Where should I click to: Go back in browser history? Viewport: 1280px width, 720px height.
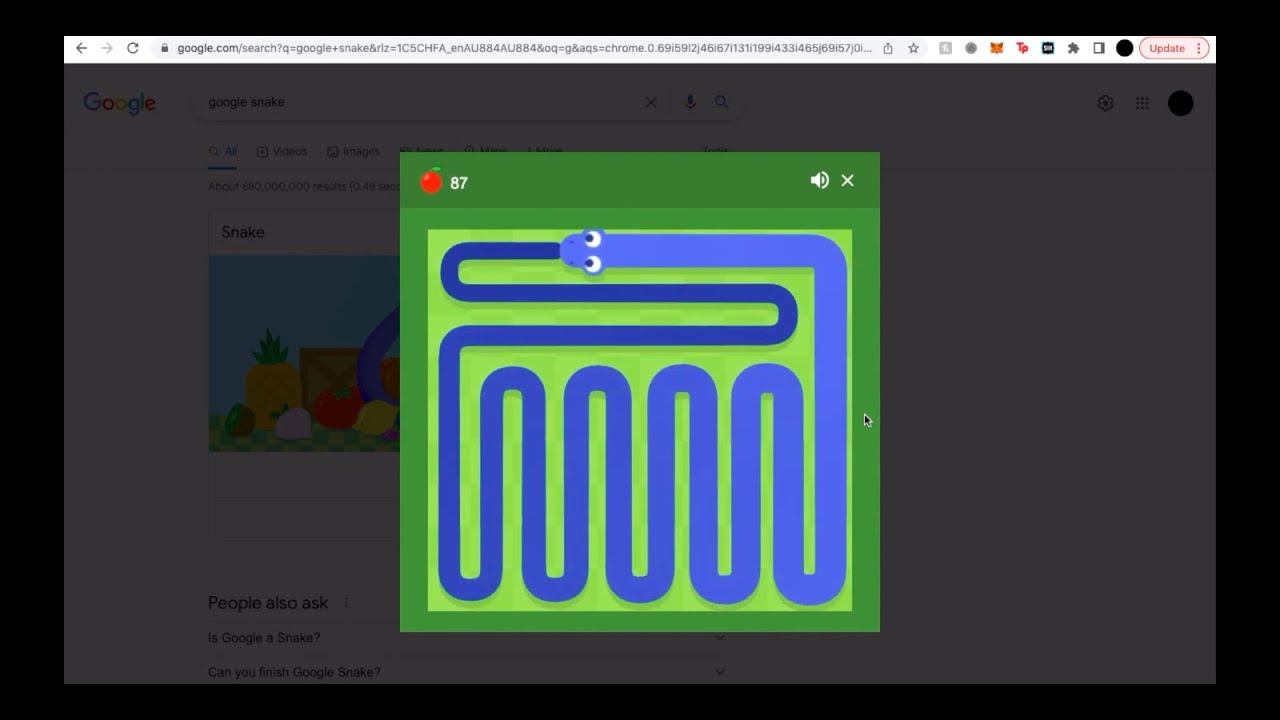(81, 48)
